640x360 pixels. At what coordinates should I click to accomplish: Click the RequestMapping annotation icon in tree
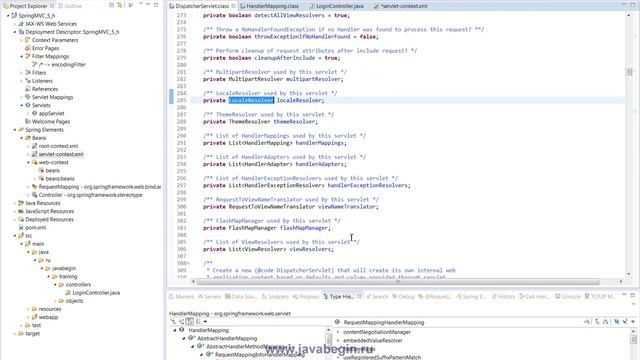(34, 187)
